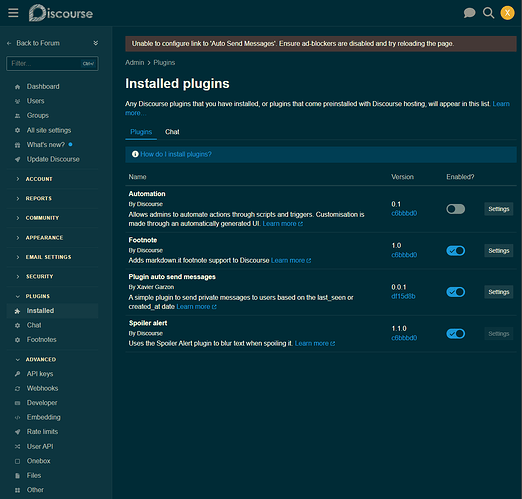
Task: Click the Back to Forum arrow icon
Action: click(9, 43)
